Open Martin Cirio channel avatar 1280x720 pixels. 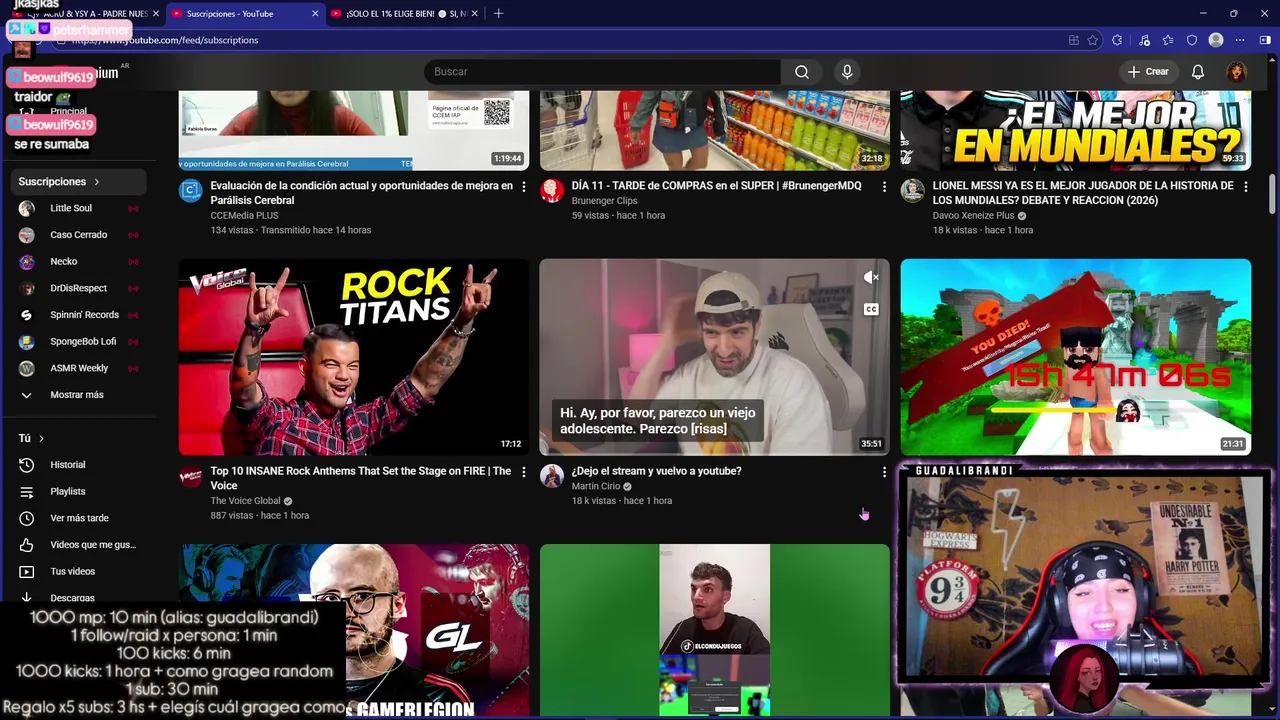click(552, 476)
